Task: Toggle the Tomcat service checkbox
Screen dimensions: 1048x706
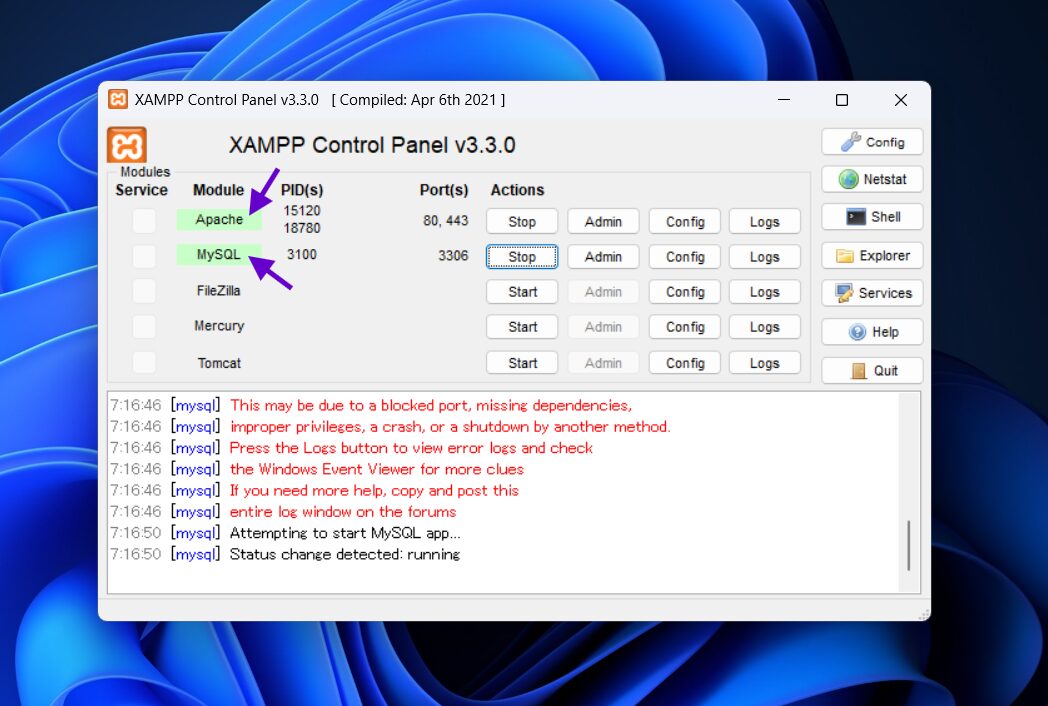Action: pos(144,363)
